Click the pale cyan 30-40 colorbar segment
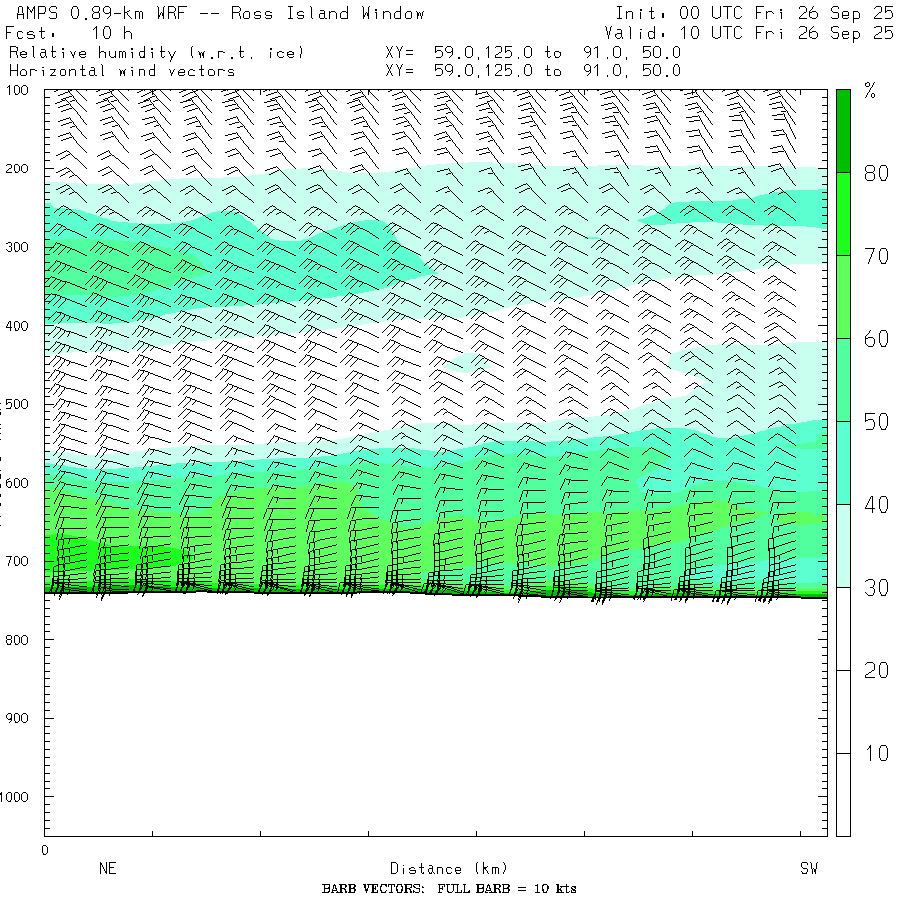 tap(843, 546)
